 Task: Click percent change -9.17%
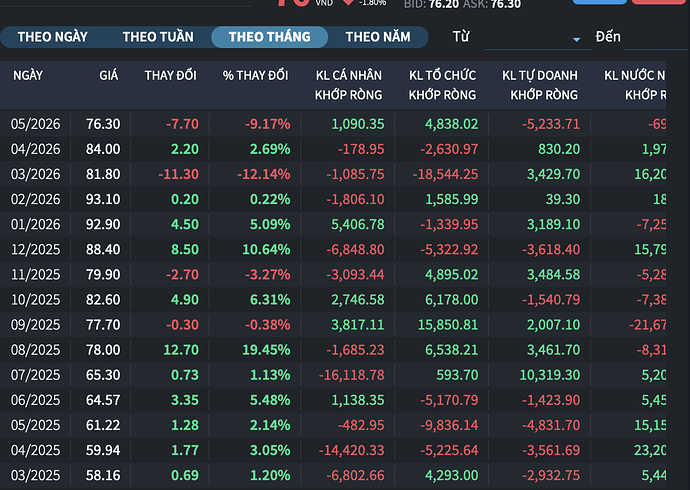[x=268, y=124]
